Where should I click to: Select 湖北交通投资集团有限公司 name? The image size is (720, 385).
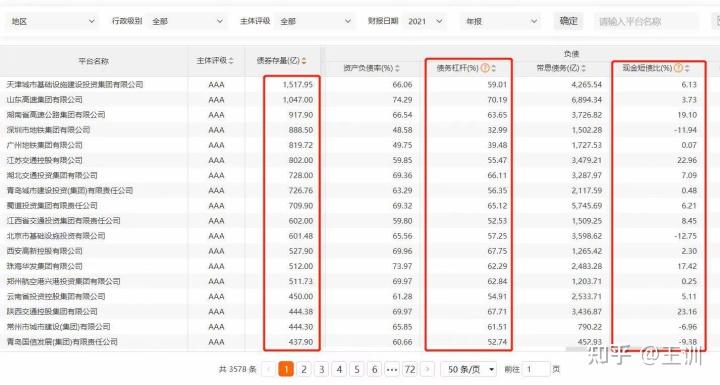point(52,176)
